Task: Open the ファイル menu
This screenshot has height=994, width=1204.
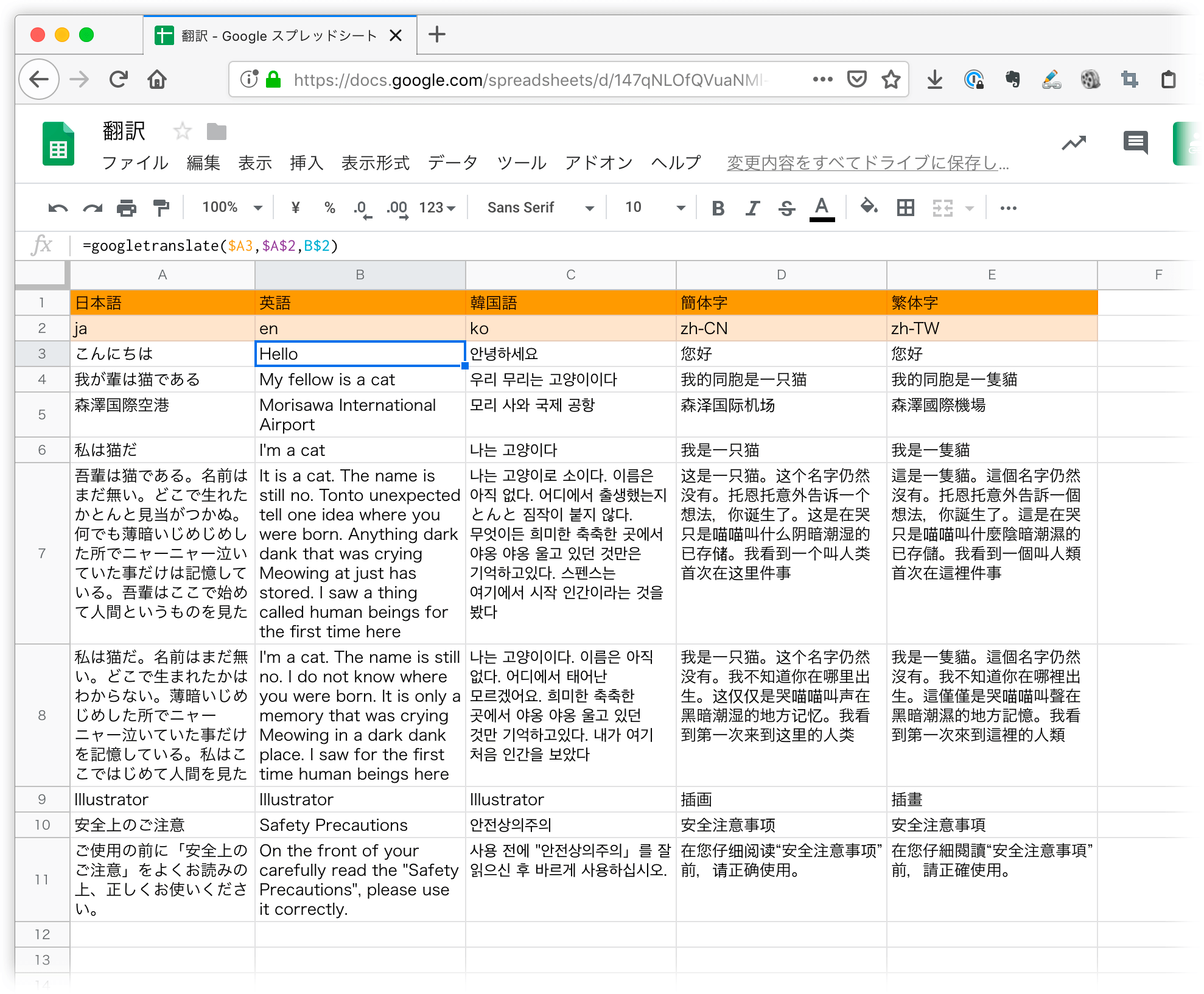Action: click(135, 163)
